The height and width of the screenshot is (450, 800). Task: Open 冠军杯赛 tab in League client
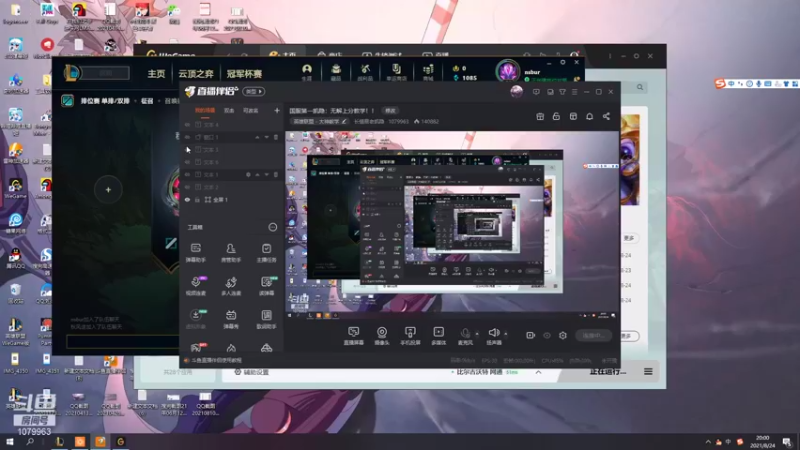pyautogui.click(x=244, y=74)
